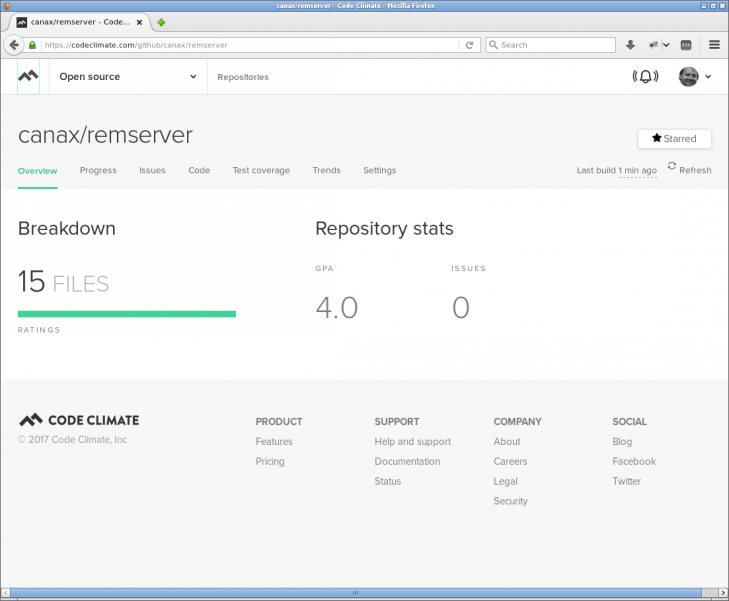Go to Repositories link in header

tap(243, 77)
